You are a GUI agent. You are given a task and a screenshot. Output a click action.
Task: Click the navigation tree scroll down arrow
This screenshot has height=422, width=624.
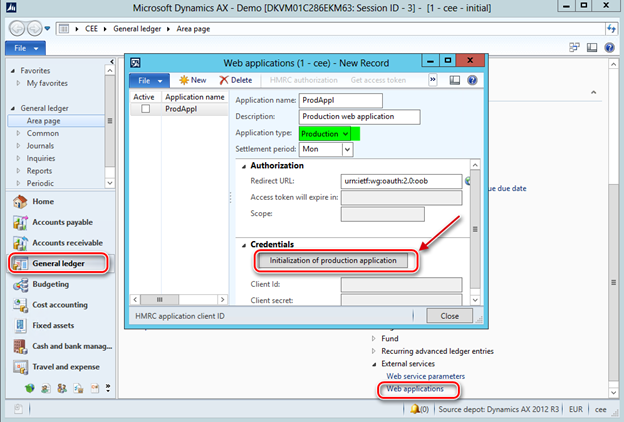coord(110,183)
